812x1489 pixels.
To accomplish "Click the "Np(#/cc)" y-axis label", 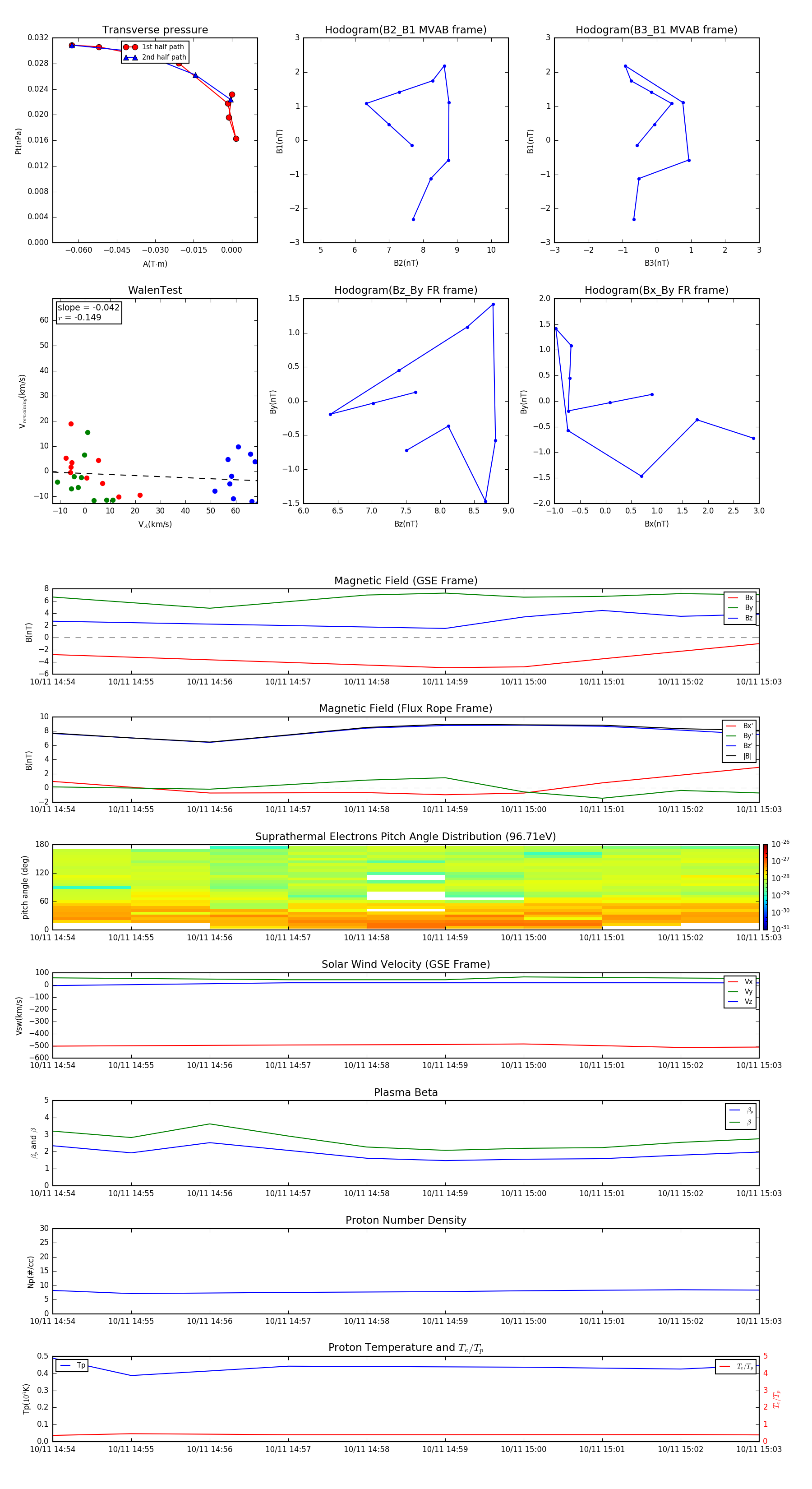I will (31, 1272).
